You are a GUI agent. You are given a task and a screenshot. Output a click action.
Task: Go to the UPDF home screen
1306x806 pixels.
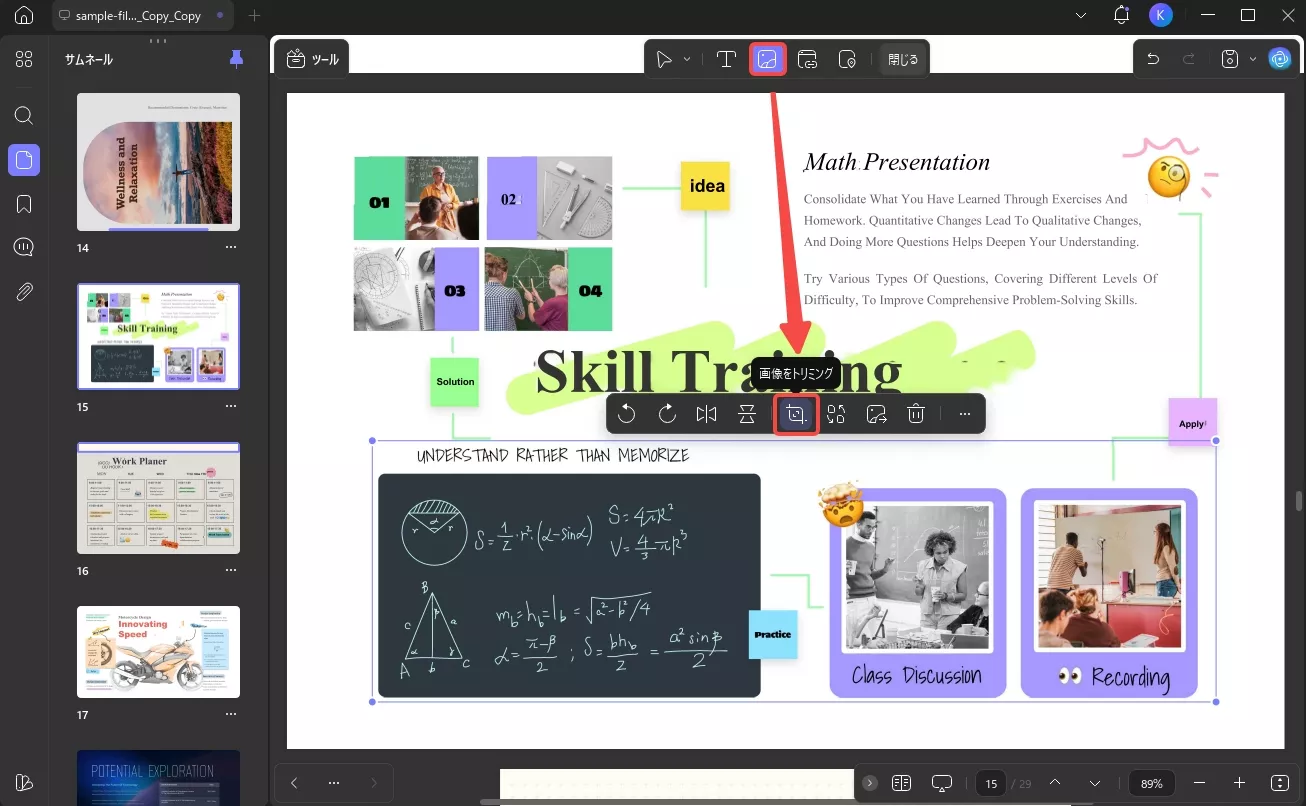click(x=24, y=15)
